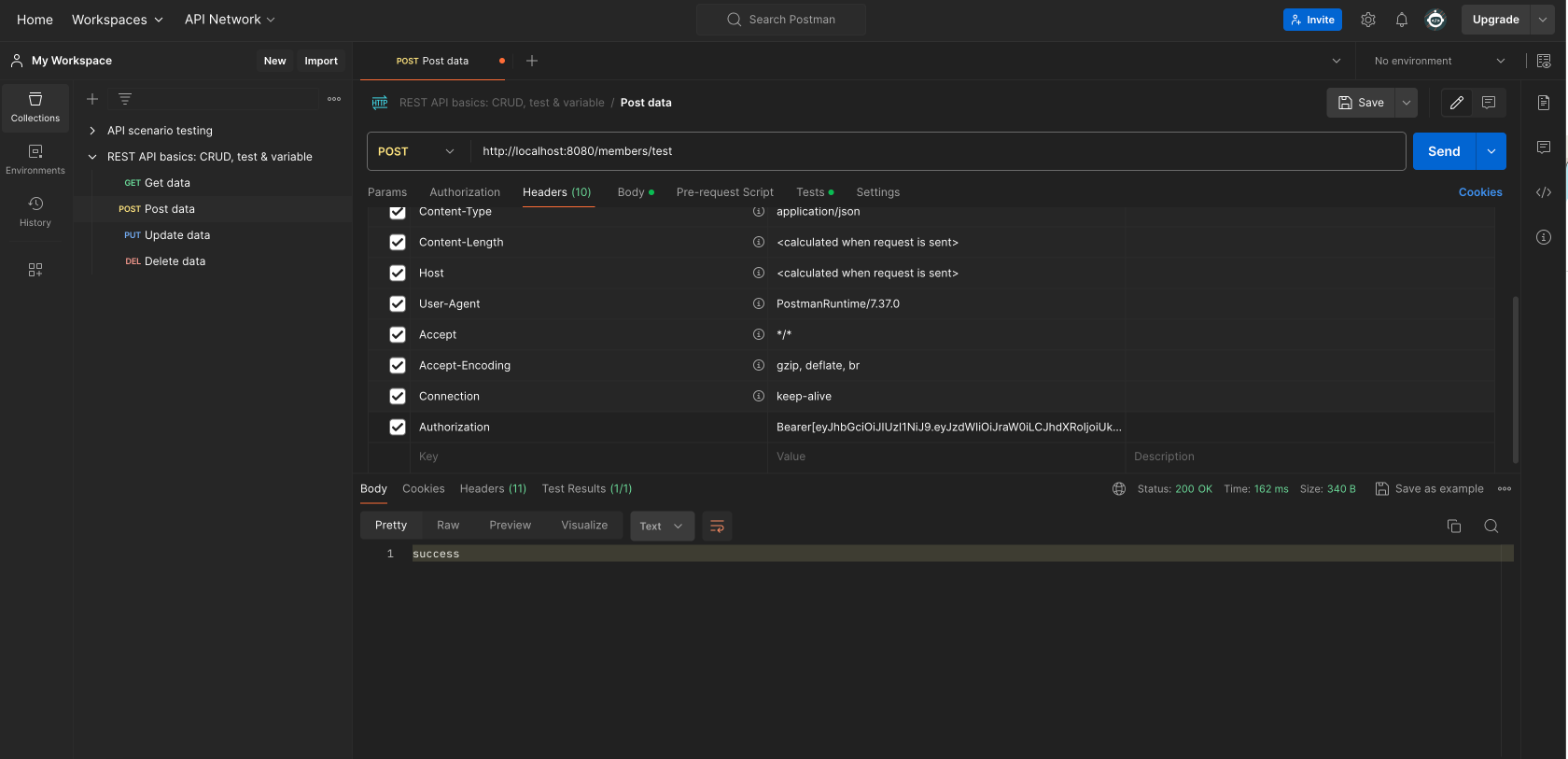The image size is (1568, 759).
Task: Click the Invite button
Action: point(1312,20)
